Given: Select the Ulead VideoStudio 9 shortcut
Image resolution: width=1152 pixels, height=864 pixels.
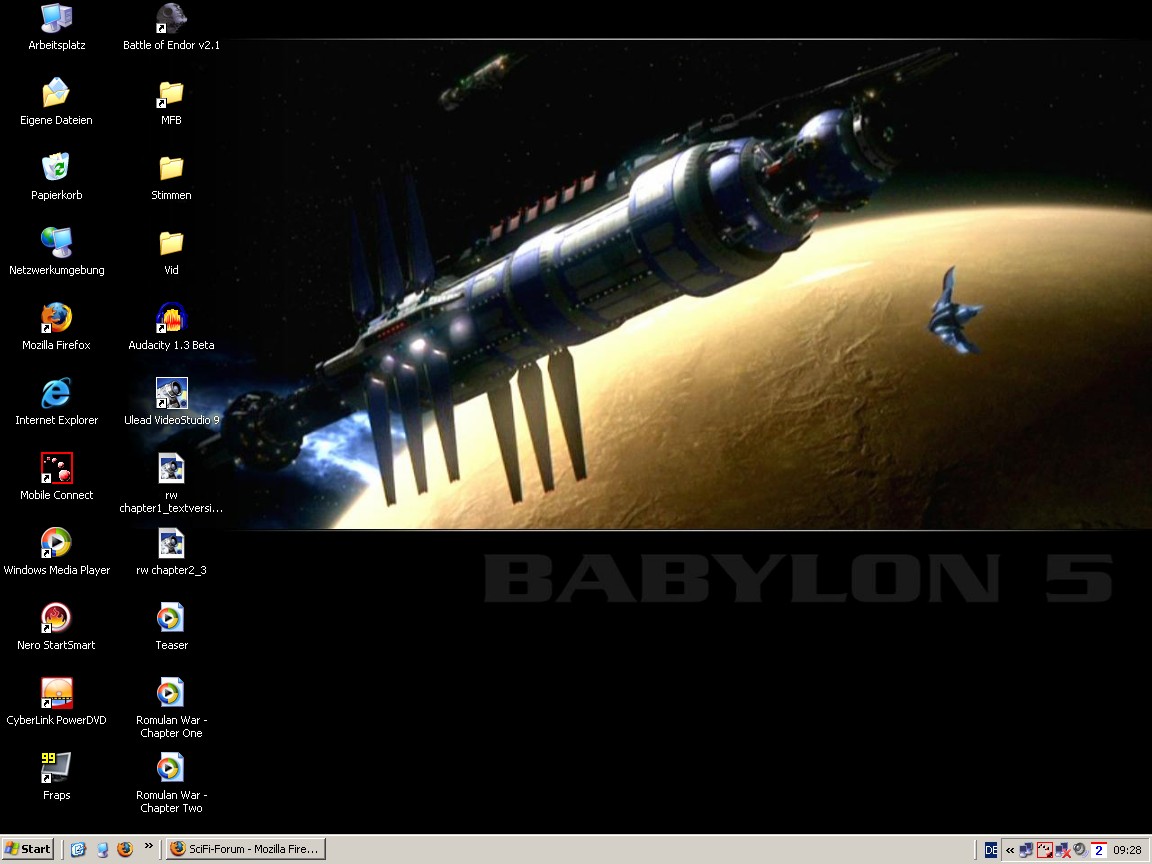Looking at the screenshot, I should 171,394.
